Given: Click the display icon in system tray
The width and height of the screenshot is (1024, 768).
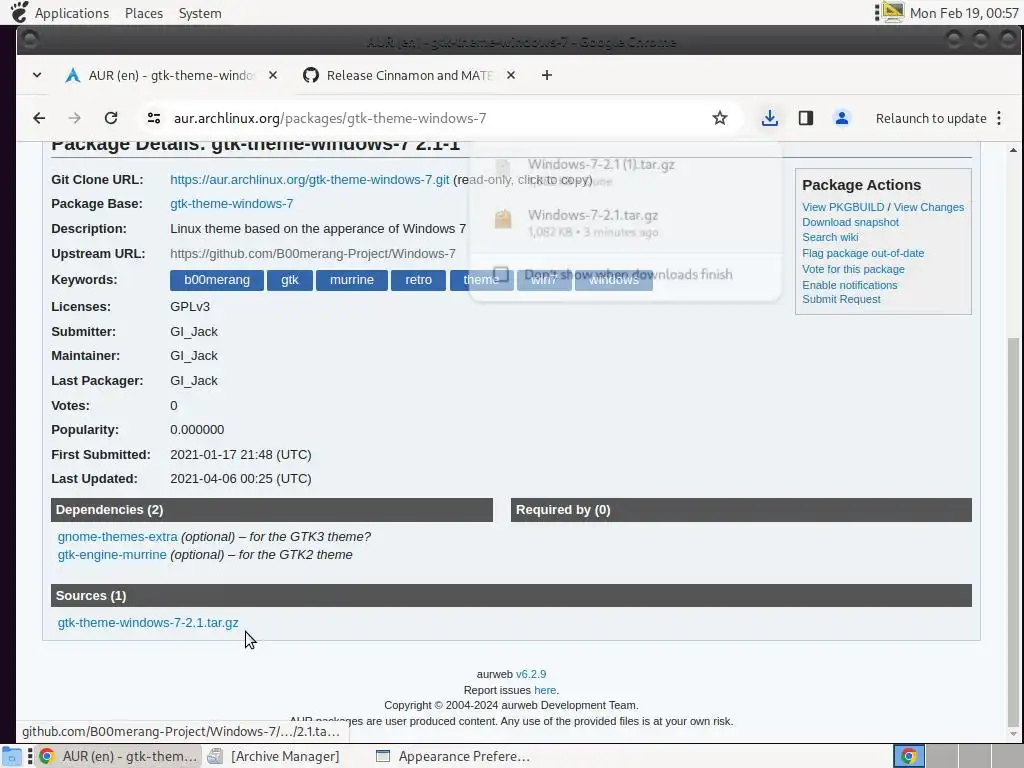Looking at the screenshot, I should point(893,12).
